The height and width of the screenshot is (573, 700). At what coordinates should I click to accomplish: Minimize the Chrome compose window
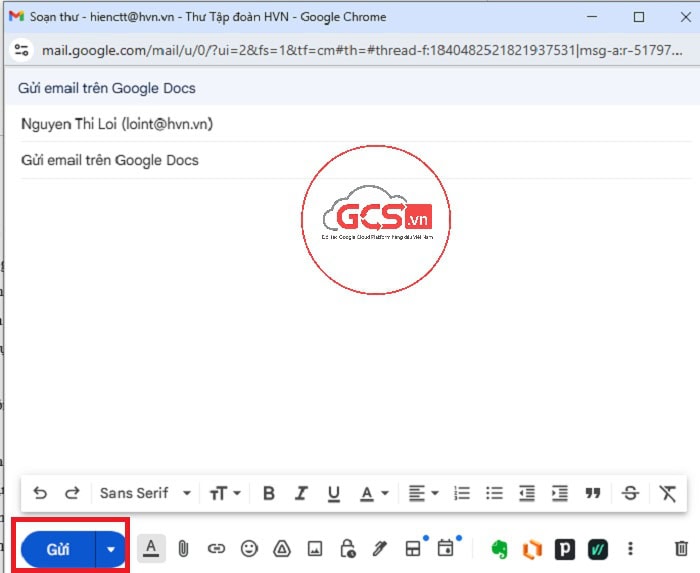click(x=592, y=17)
